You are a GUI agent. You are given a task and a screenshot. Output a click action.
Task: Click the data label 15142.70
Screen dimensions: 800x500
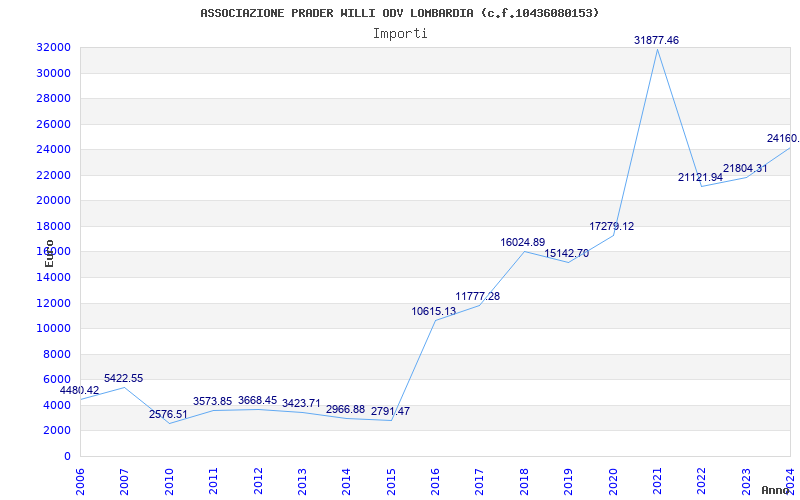[x=566, y=254]
